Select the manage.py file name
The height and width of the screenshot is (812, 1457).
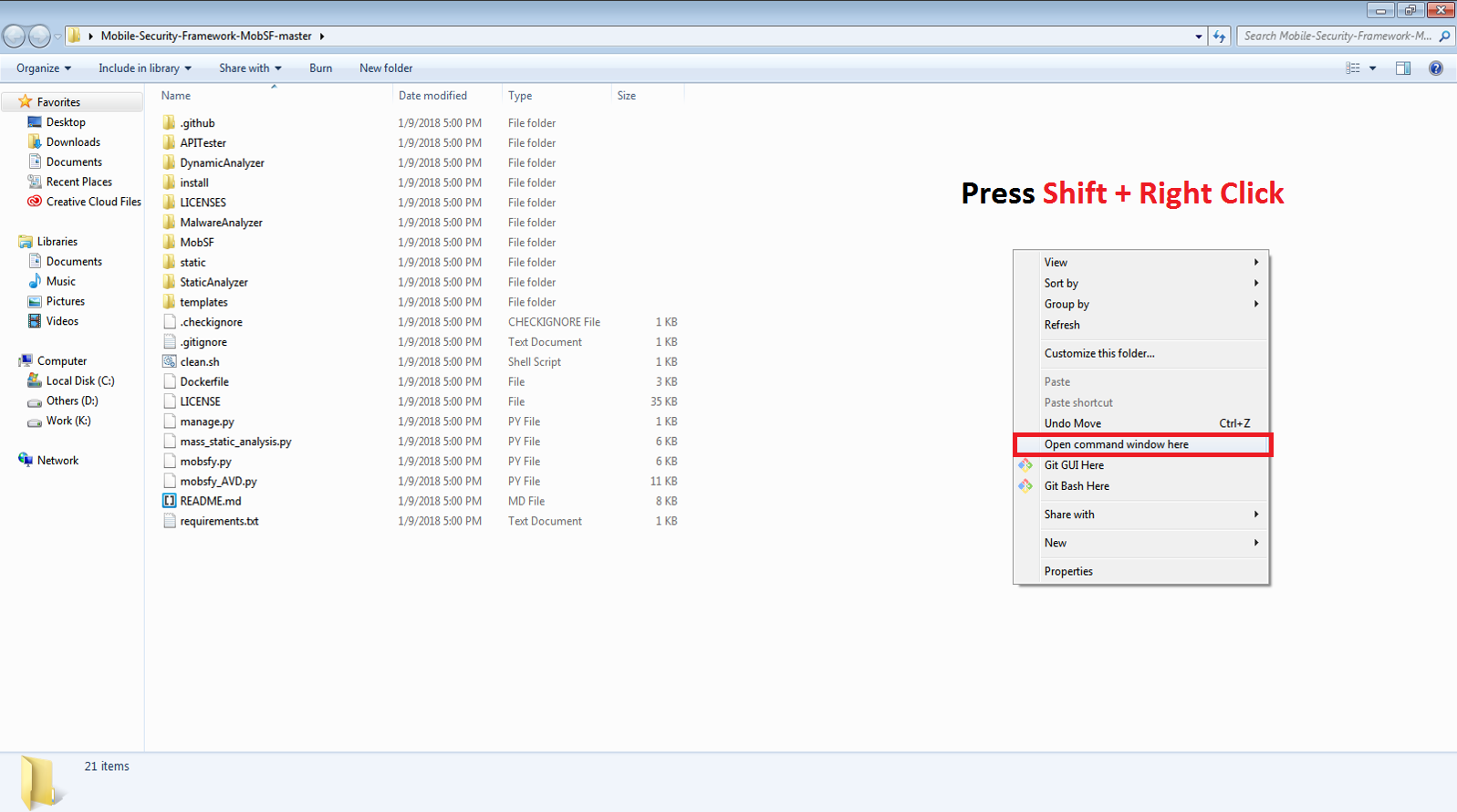[207, 422]
